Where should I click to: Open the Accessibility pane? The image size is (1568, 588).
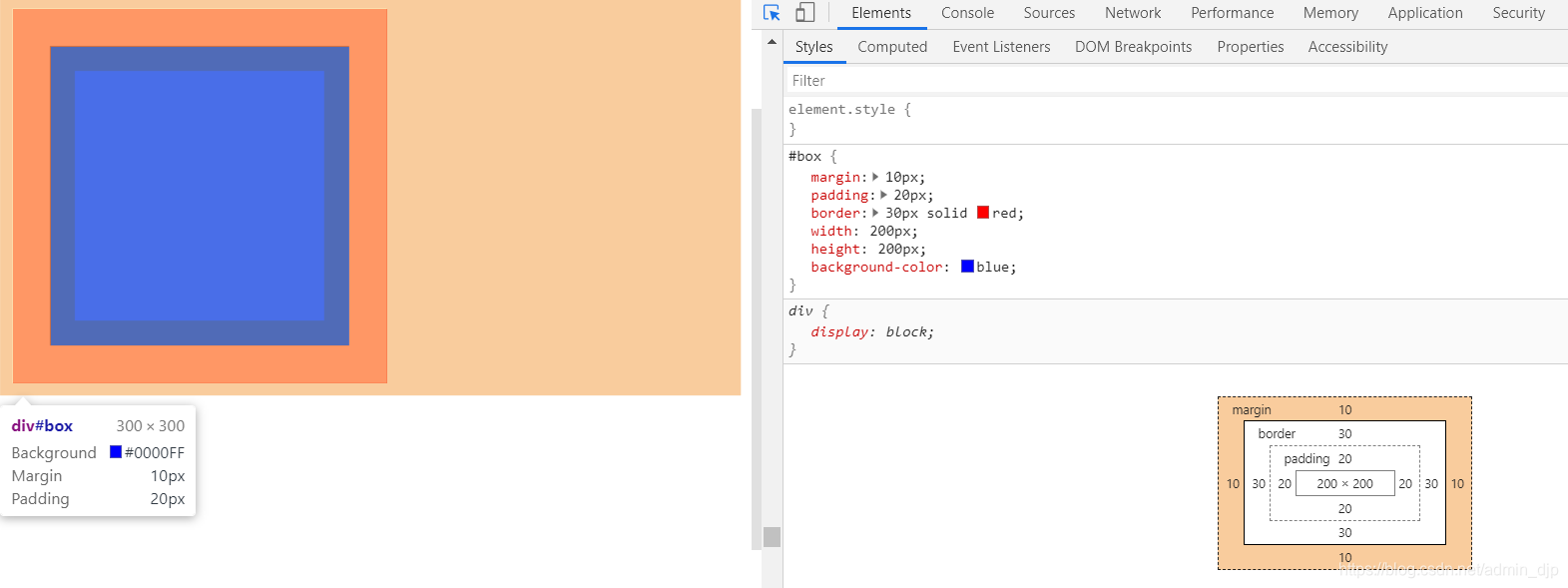(1347, 47)
